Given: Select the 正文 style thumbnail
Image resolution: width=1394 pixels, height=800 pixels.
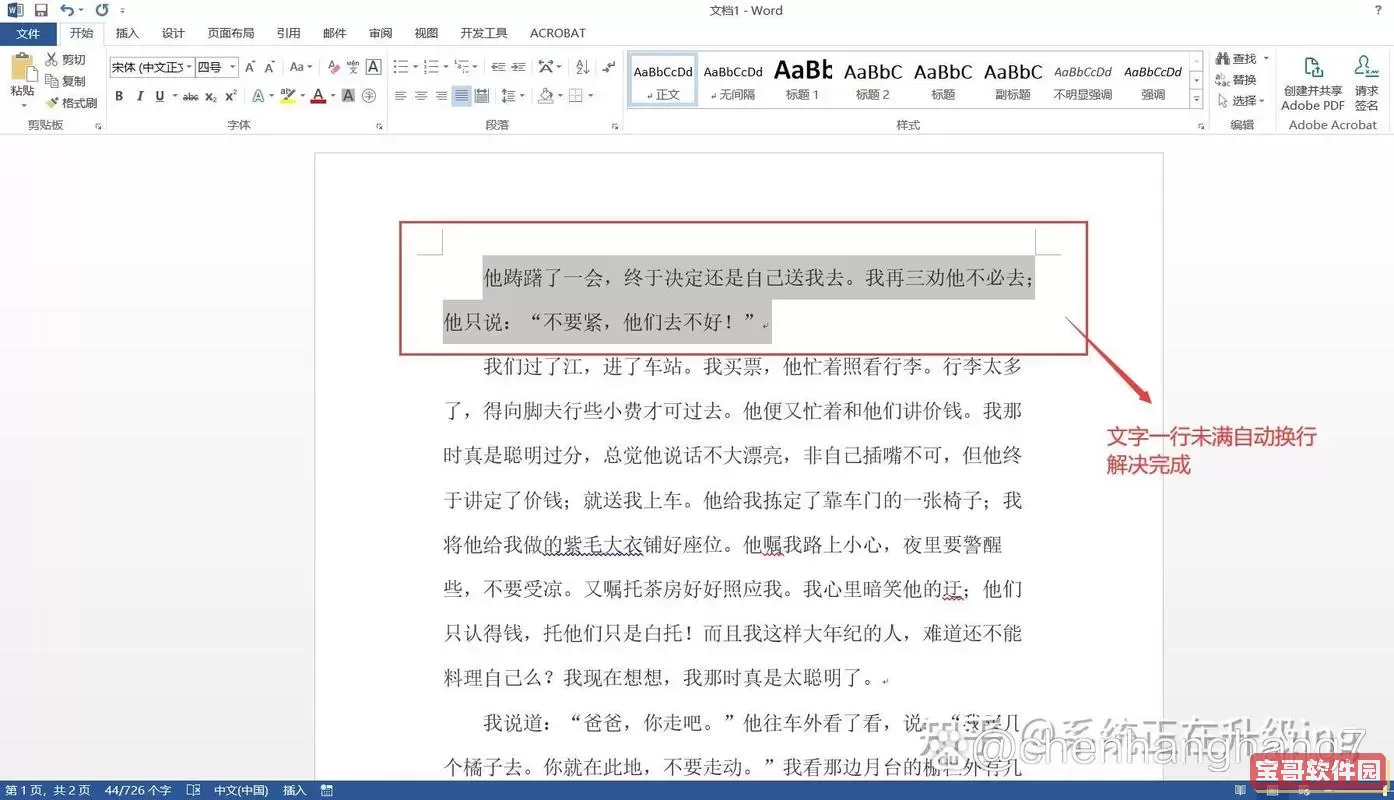Looking at the screenshot, I should tap(663, 80).
